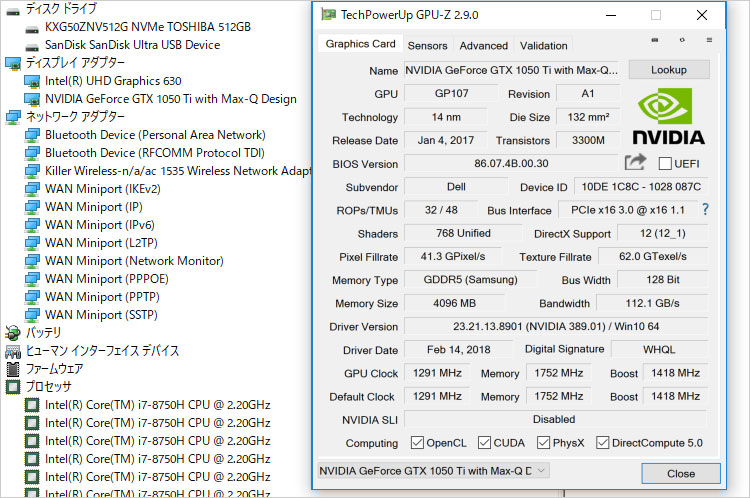Select NVIDIA GeForce display adapter icon in Device Manager
750x498 pixels.
coord(32,99)
